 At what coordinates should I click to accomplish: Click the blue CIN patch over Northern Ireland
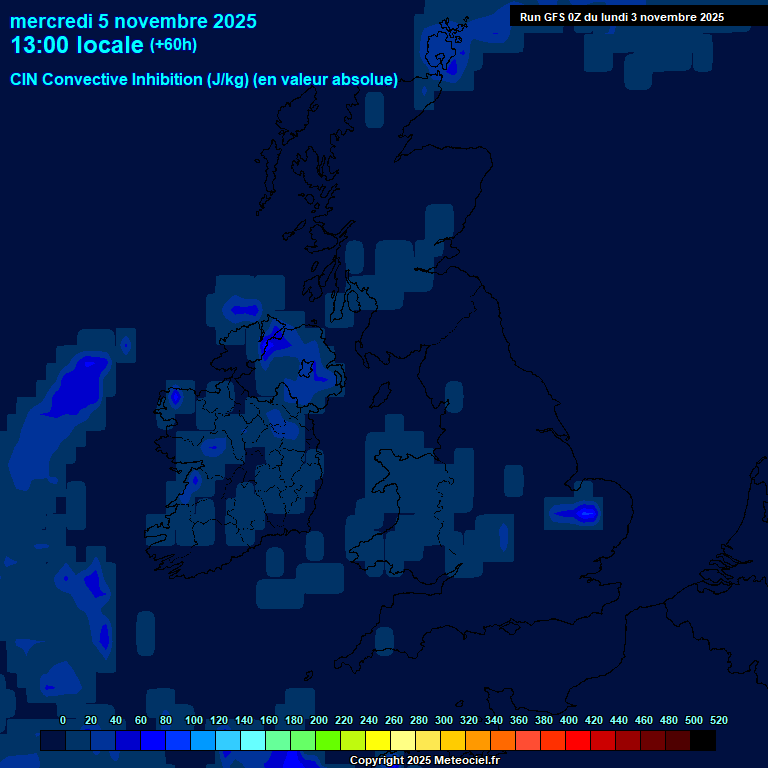click(x=272, y=343)
